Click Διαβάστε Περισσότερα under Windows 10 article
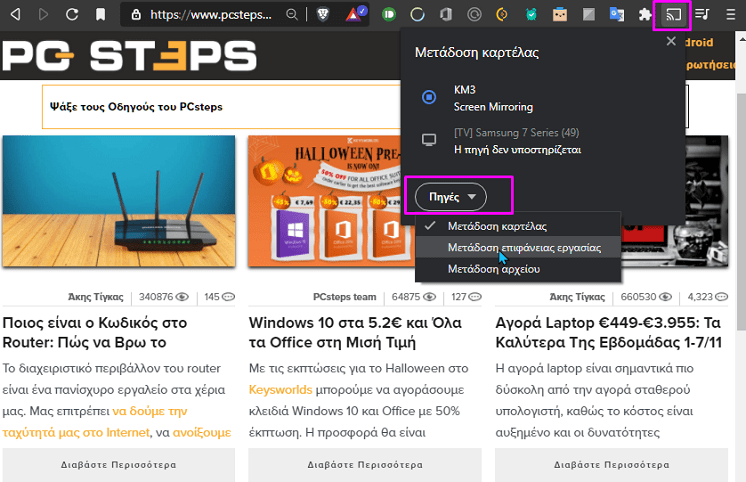 365,465
